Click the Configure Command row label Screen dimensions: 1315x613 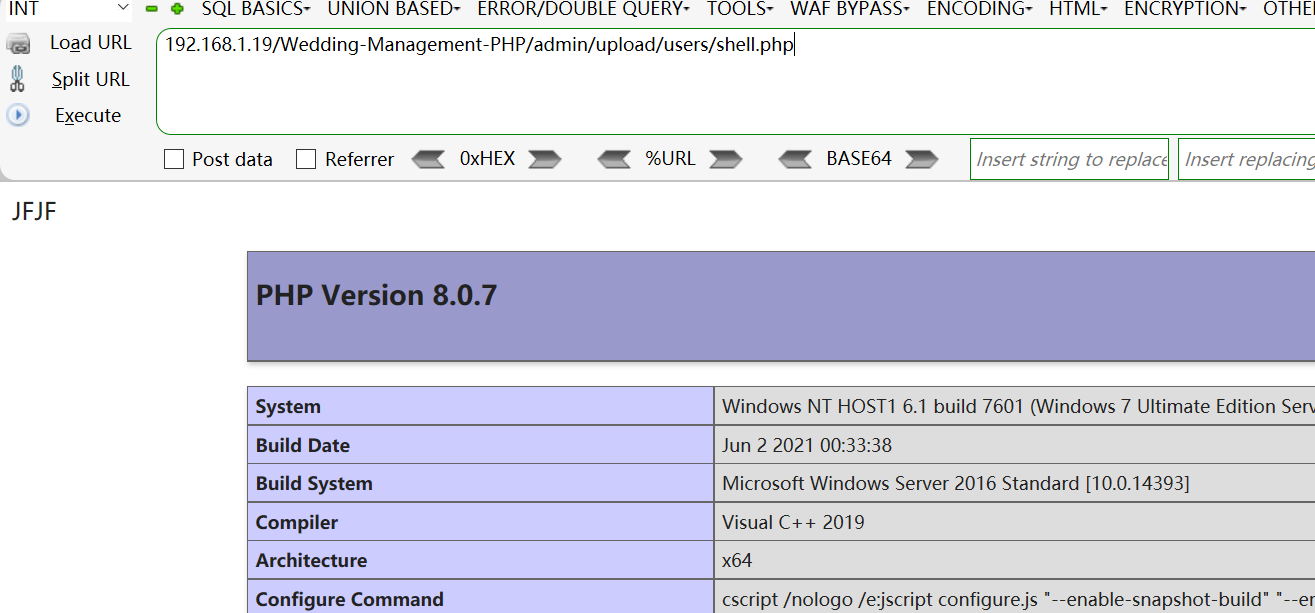(x=350, y=599)
